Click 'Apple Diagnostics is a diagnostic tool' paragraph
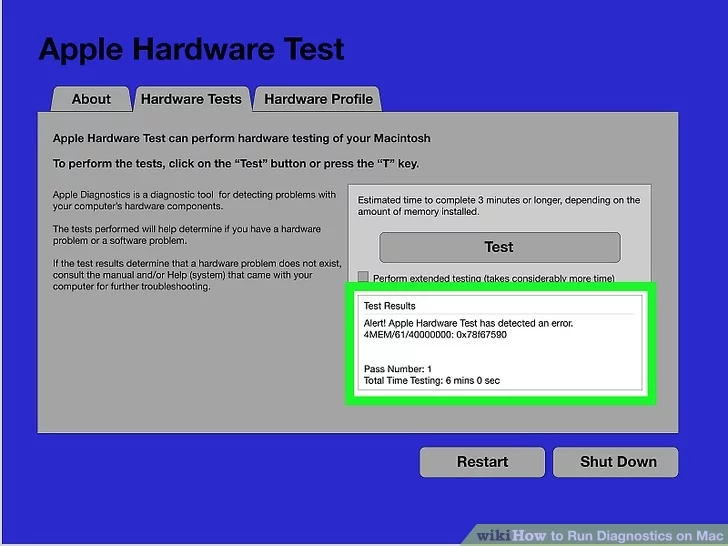 point(194,200)
